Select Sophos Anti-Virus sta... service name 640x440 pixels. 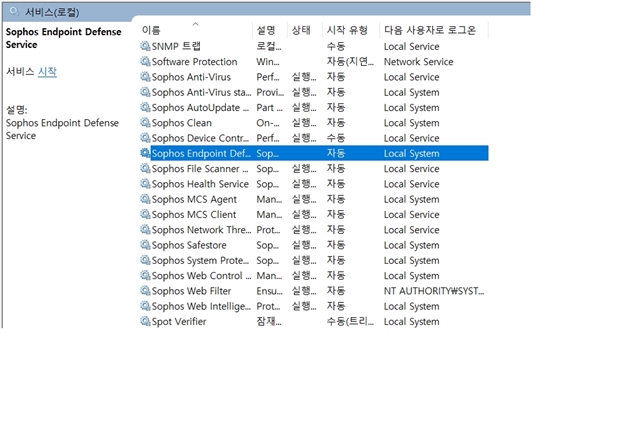[202, 92]
